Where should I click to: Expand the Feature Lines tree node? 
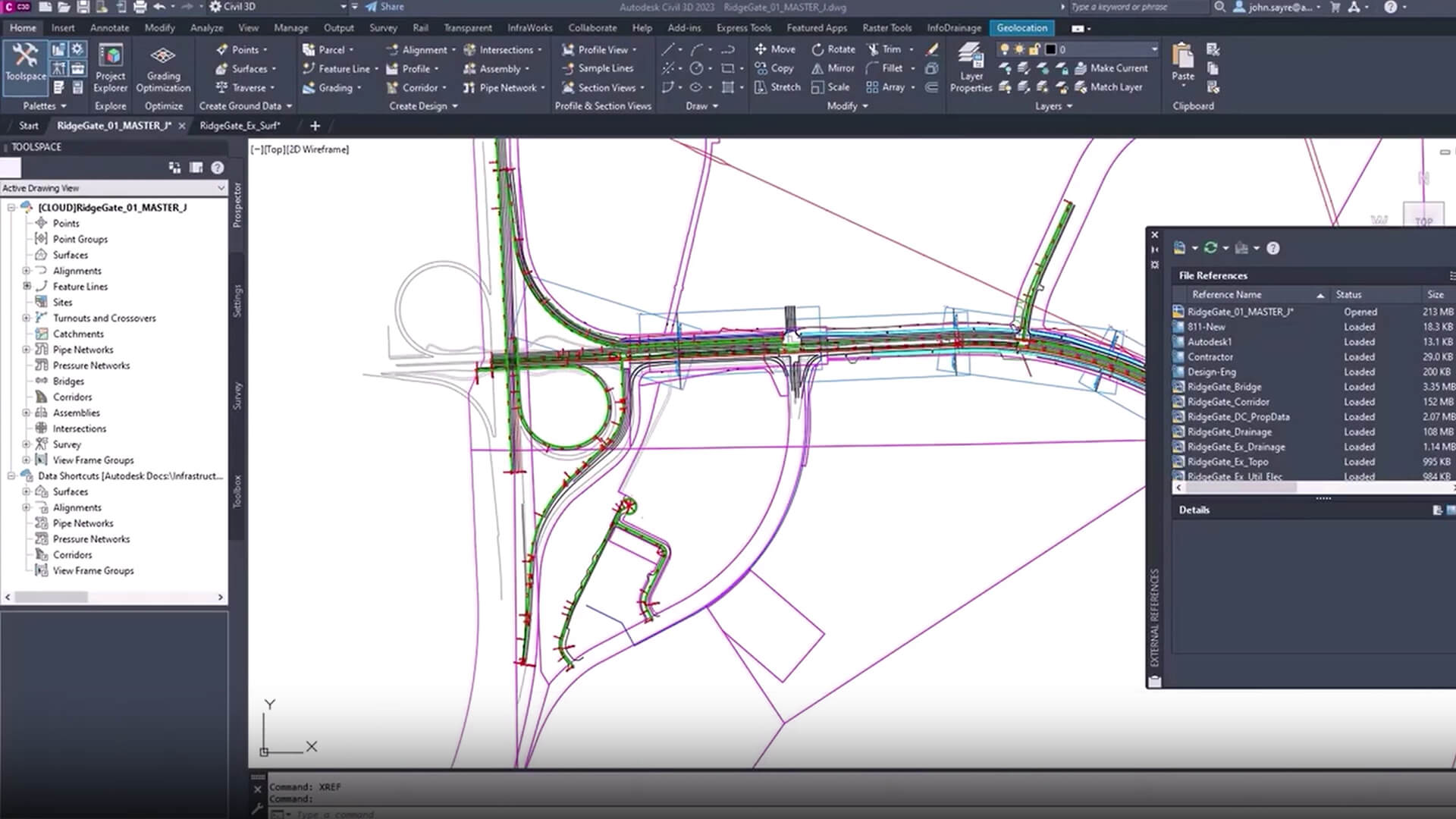point(27,286)
